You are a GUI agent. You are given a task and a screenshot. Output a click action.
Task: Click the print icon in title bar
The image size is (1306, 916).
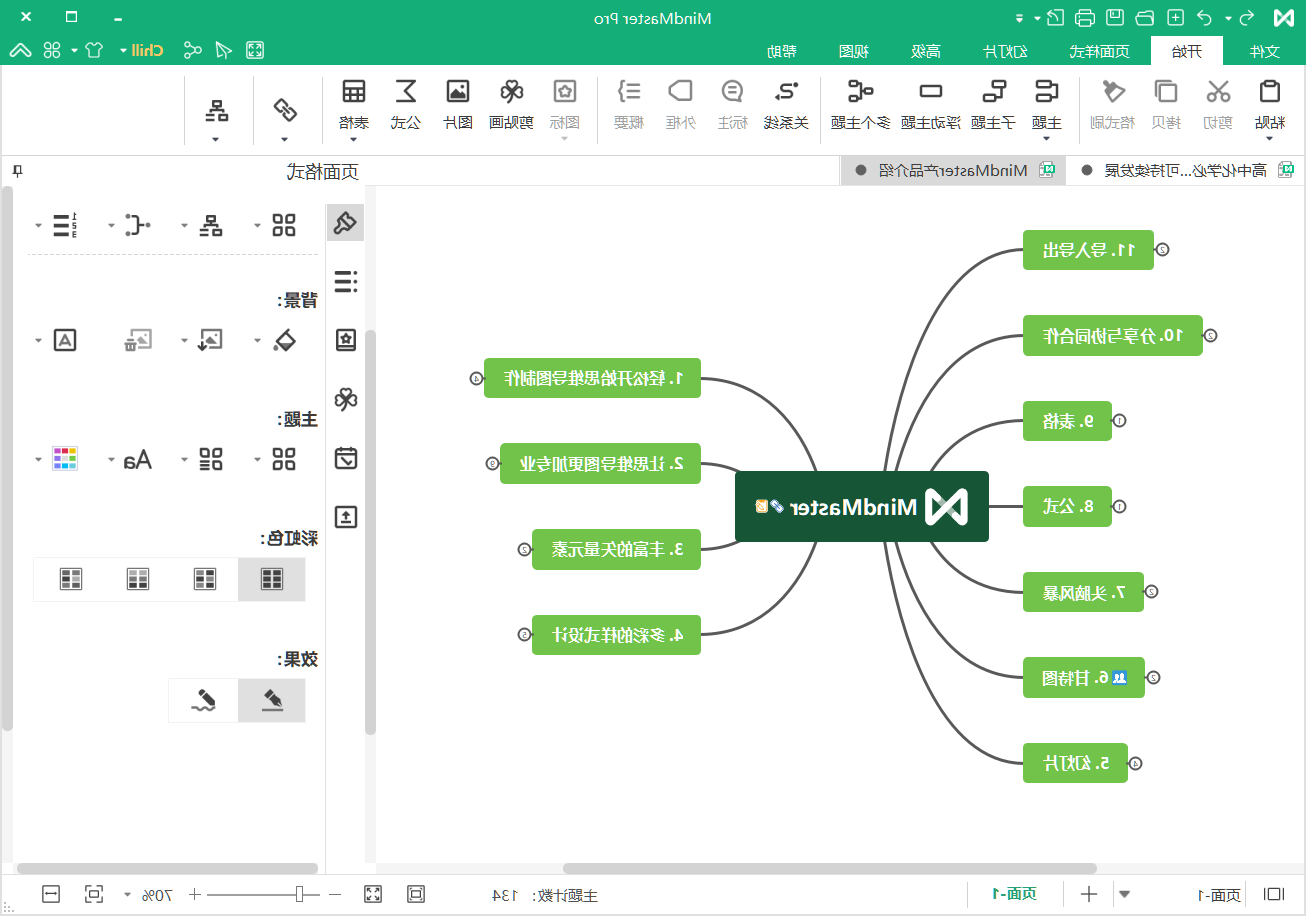pyautogui.click(x=1085, y=18)
